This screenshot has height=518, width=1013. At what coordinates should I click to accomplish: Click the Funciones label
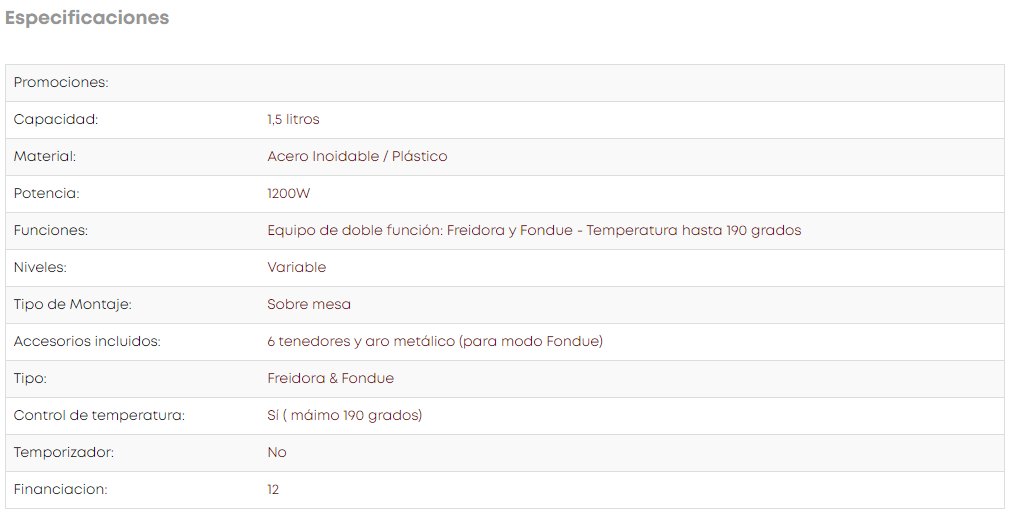click(x=50, y=231)
